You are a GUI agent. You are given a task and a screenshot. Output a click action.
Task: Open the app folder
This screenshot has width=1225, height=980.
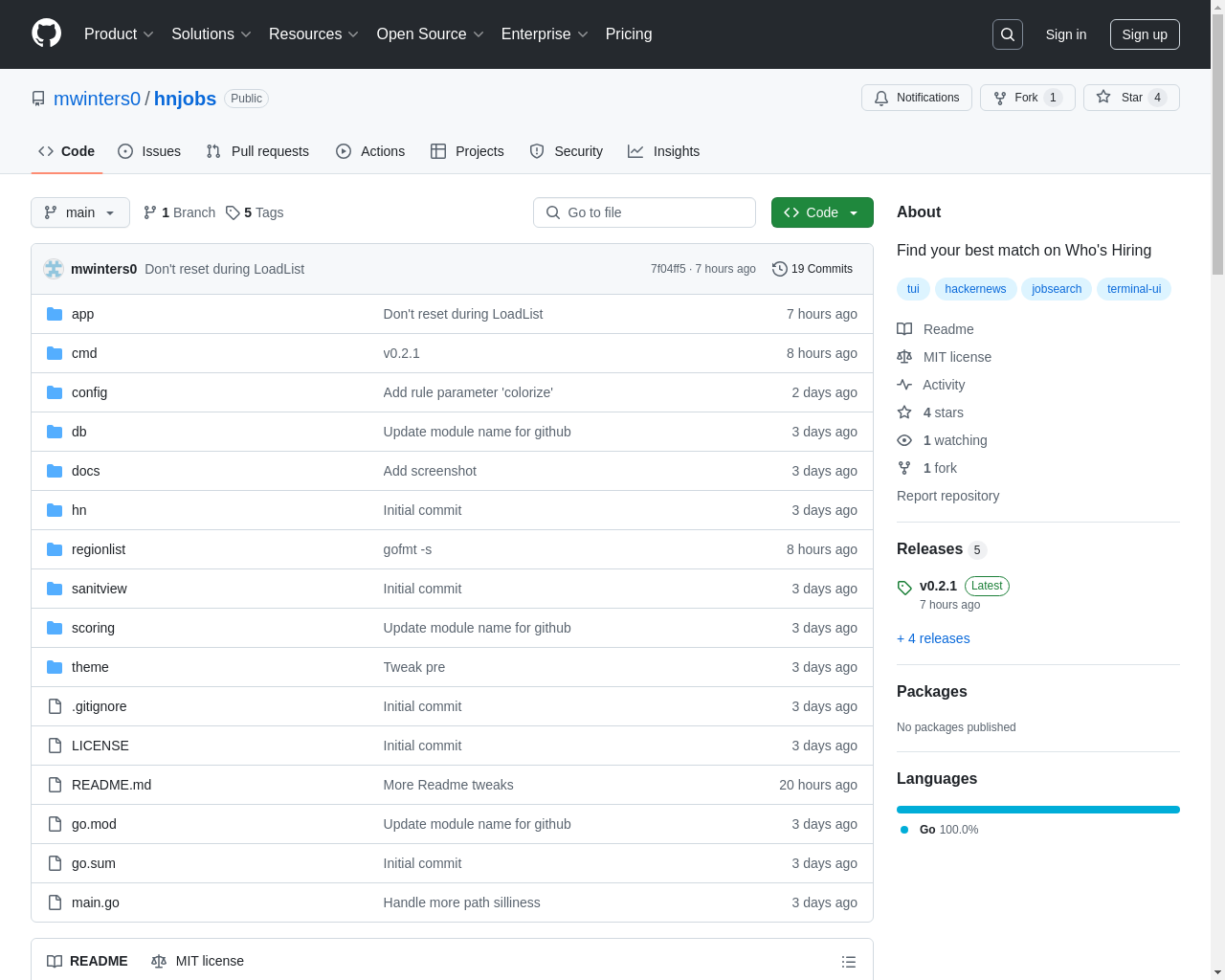[83, 314]
